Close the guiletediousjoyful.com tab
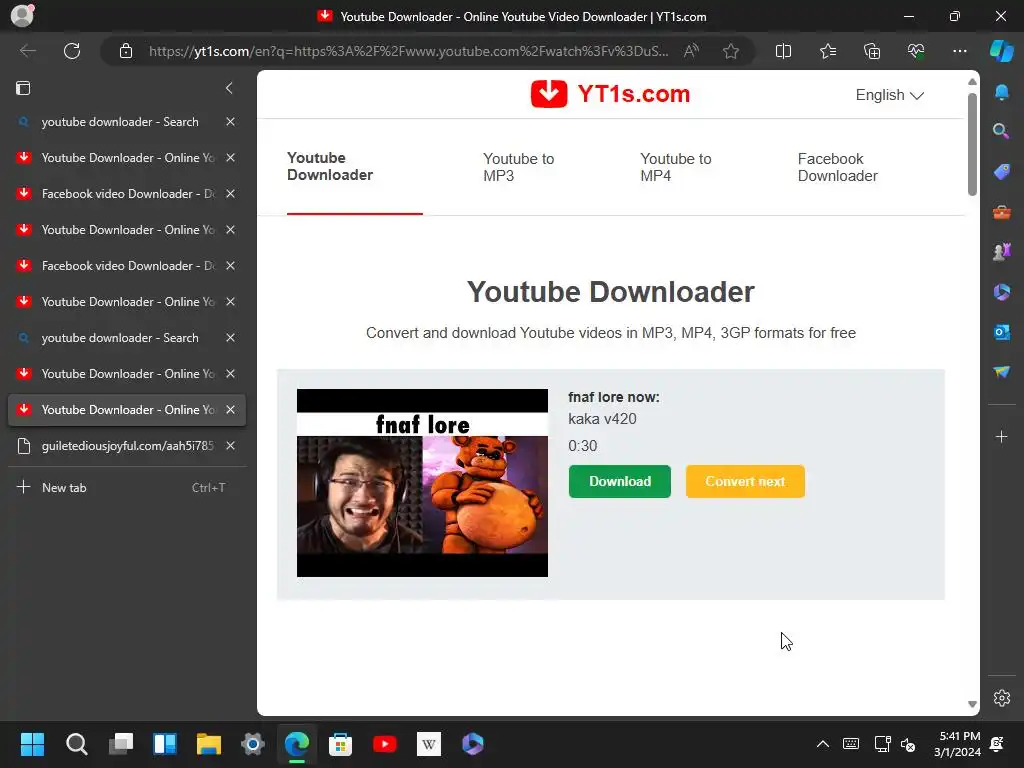 tap(231, 446)
